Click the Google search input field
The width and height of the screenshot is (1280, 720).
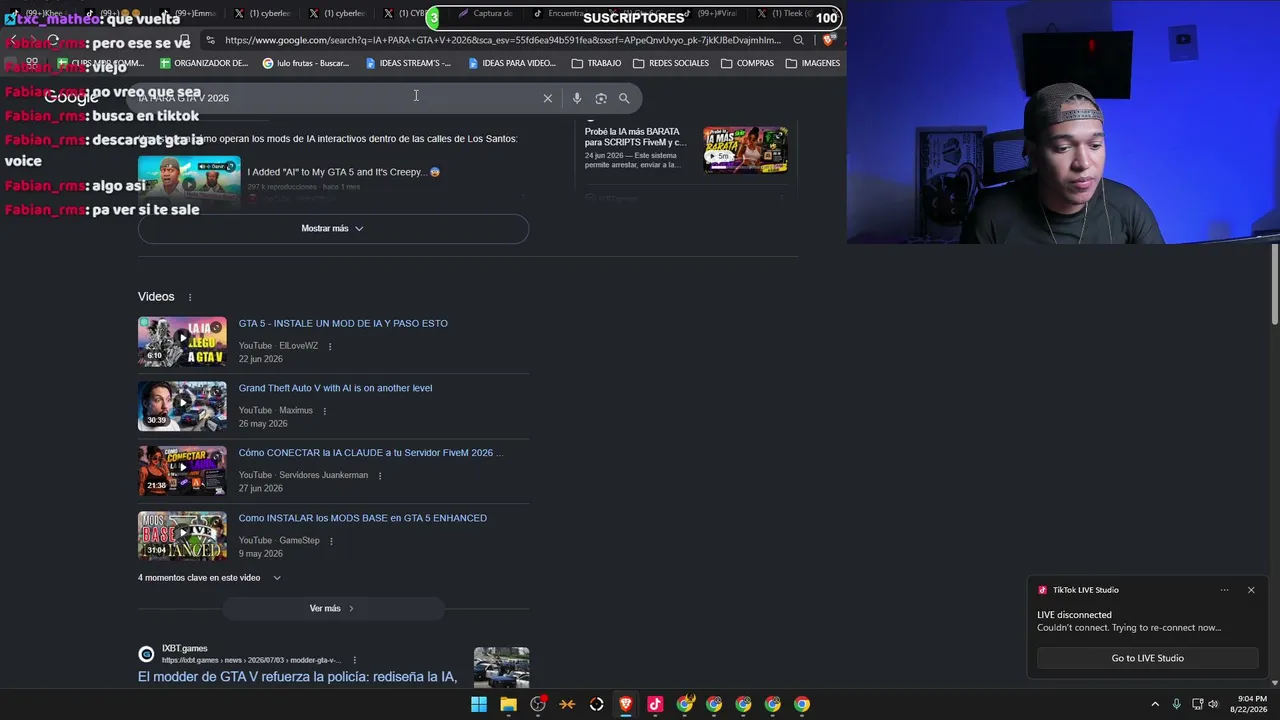click(335, 98)
